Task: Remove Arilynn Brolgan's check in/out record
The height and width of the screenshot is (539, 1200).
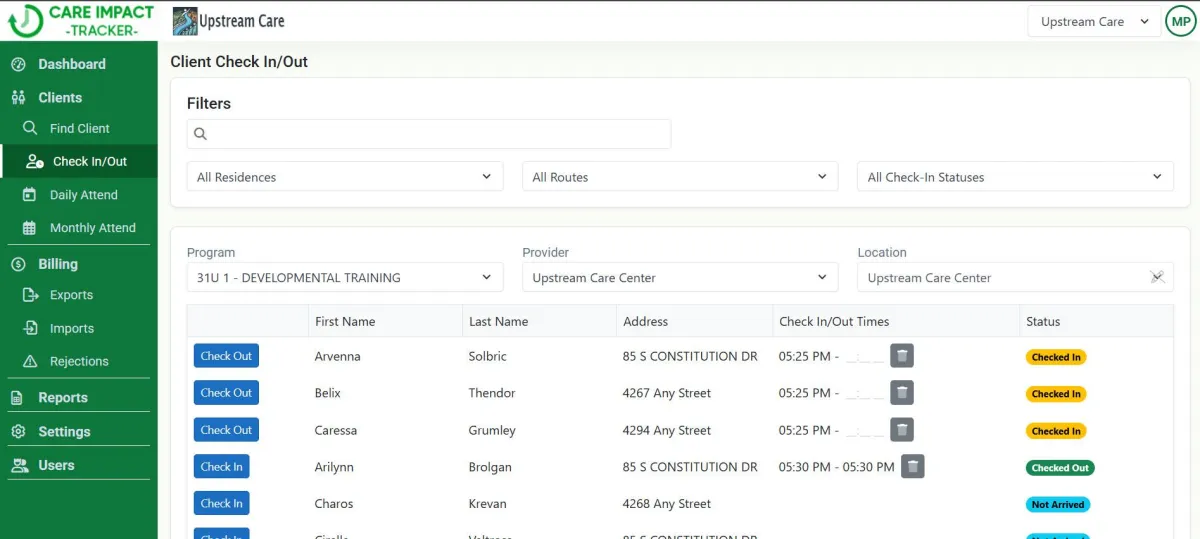Action: pyautogui.click(x=912, y=467)
